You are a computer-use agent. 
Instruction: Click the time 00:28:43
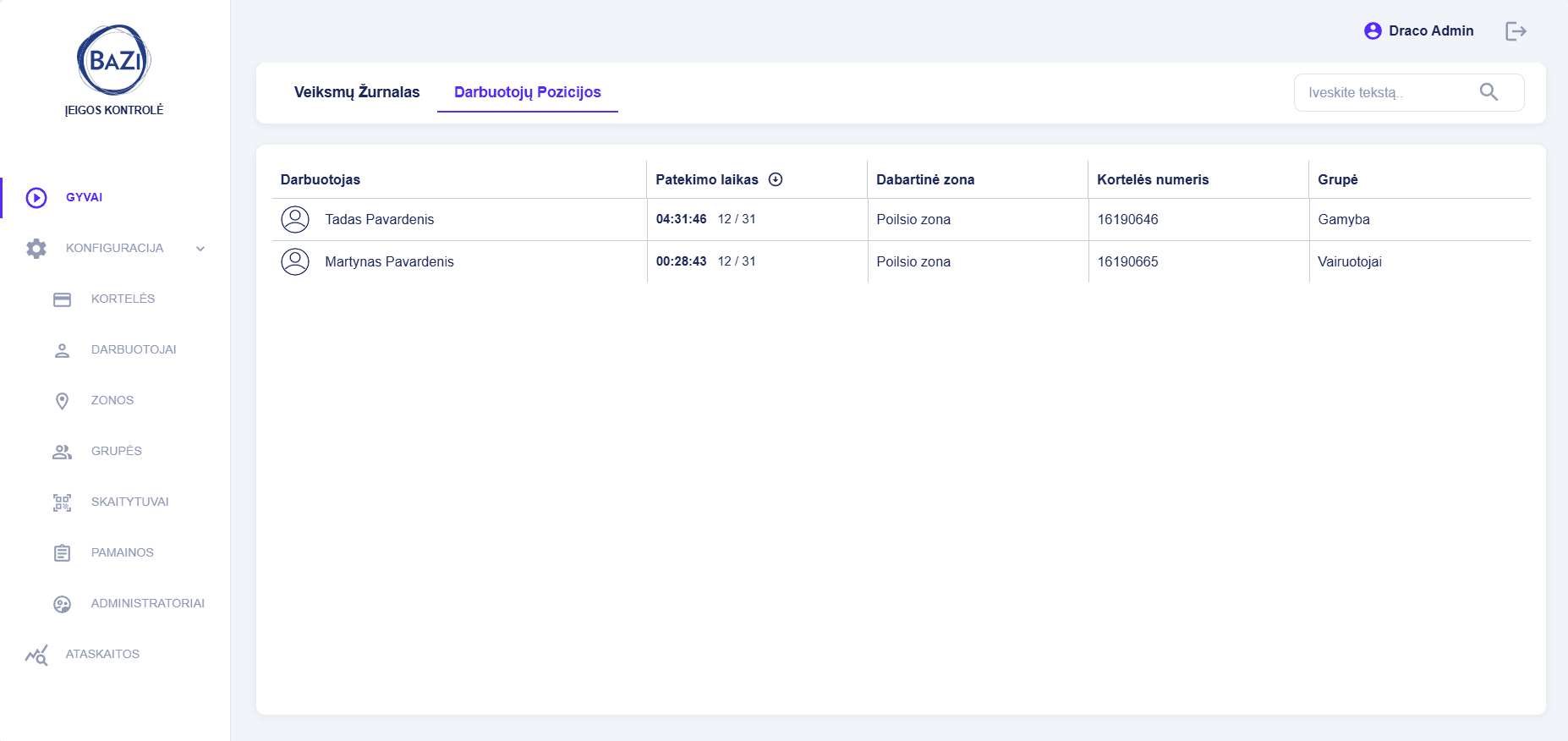682,261
